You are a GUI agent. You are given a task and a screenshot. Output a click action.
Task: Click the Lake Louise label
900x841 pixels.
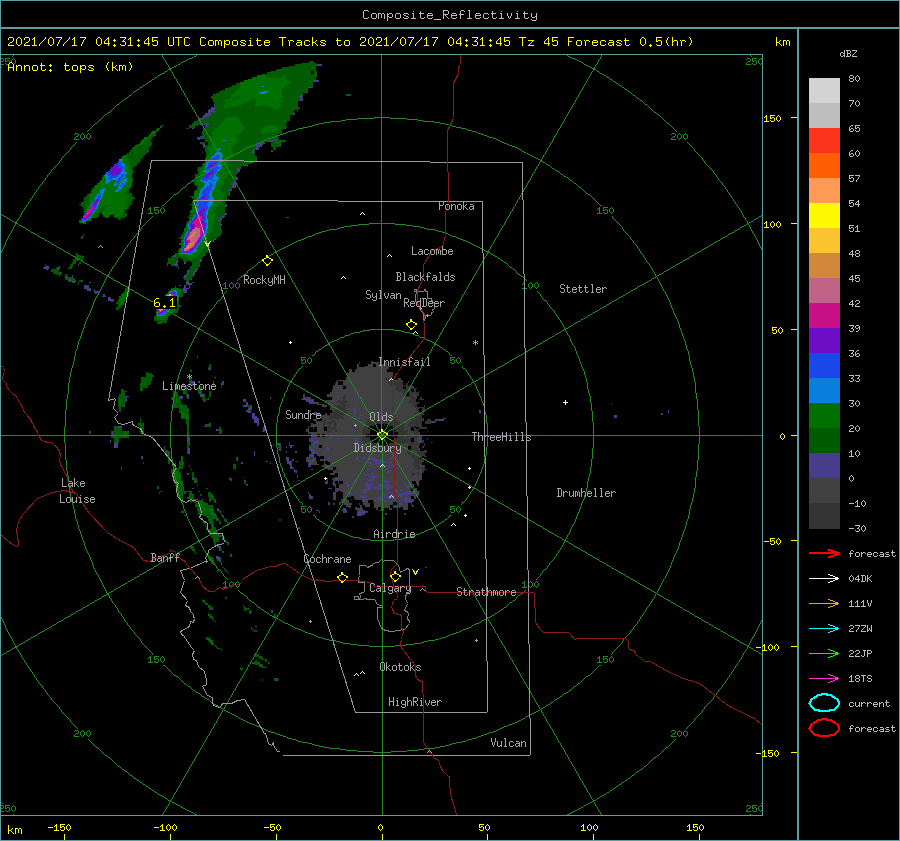pyautogui.click(x=77, y=491)
